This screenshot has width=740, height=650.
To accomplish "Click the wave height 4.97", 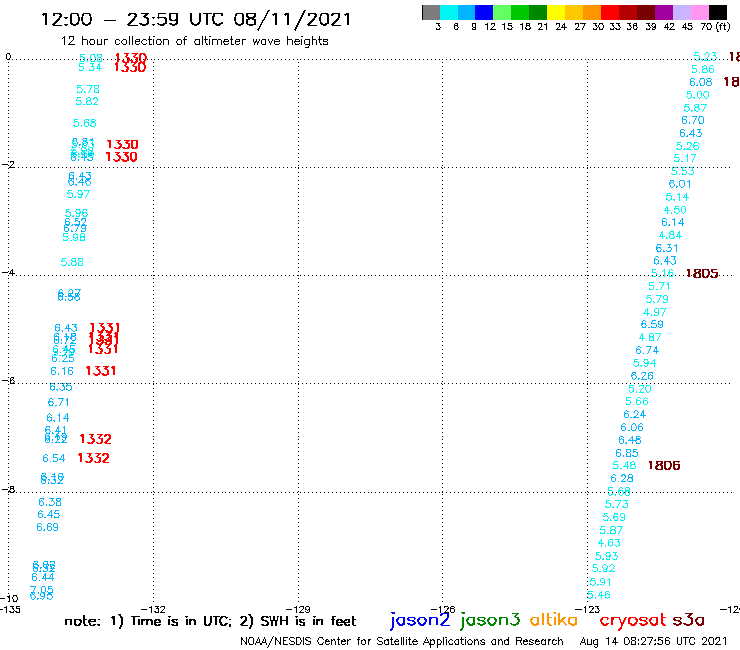I will 655,312.
